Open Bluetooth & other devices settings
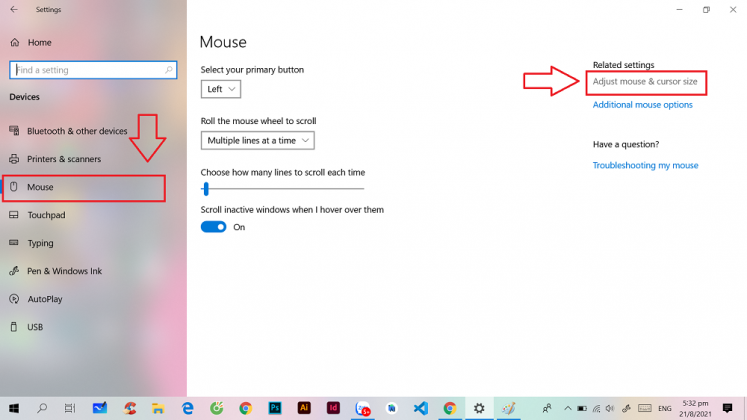 click(x=76, y=131)
